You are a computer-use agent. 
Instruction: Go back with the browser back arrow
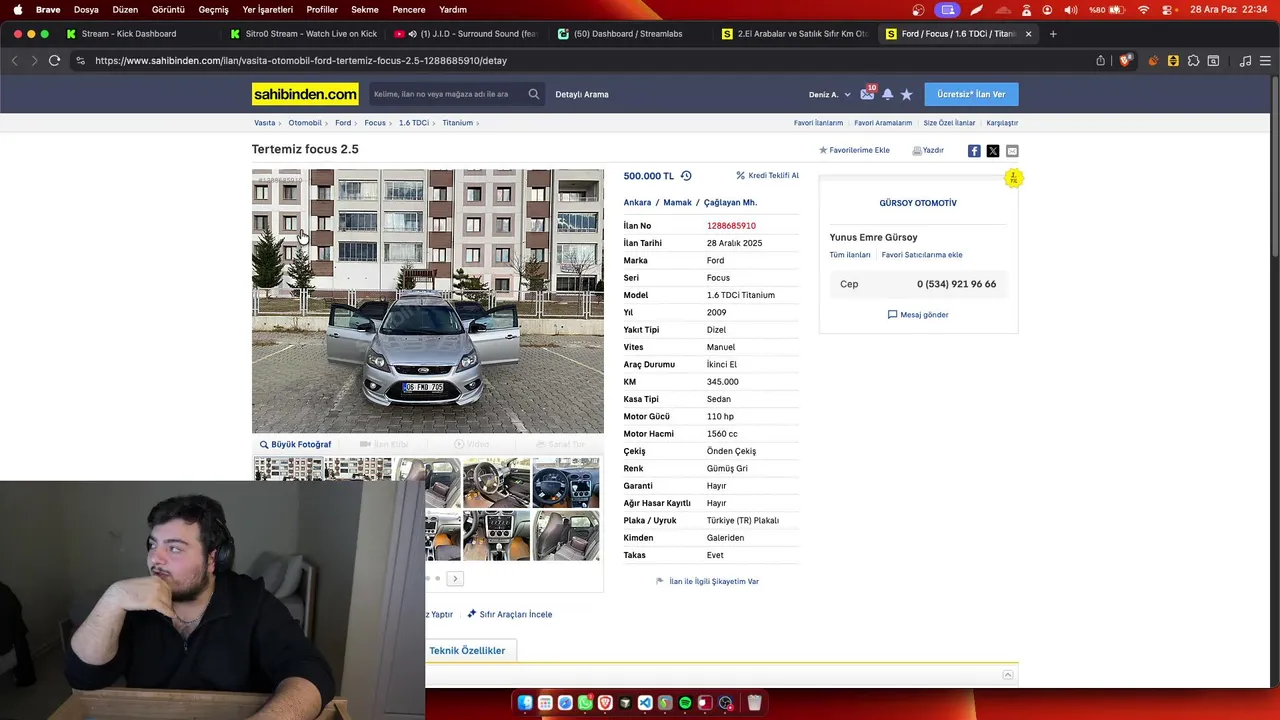click(x=14, y=60)
